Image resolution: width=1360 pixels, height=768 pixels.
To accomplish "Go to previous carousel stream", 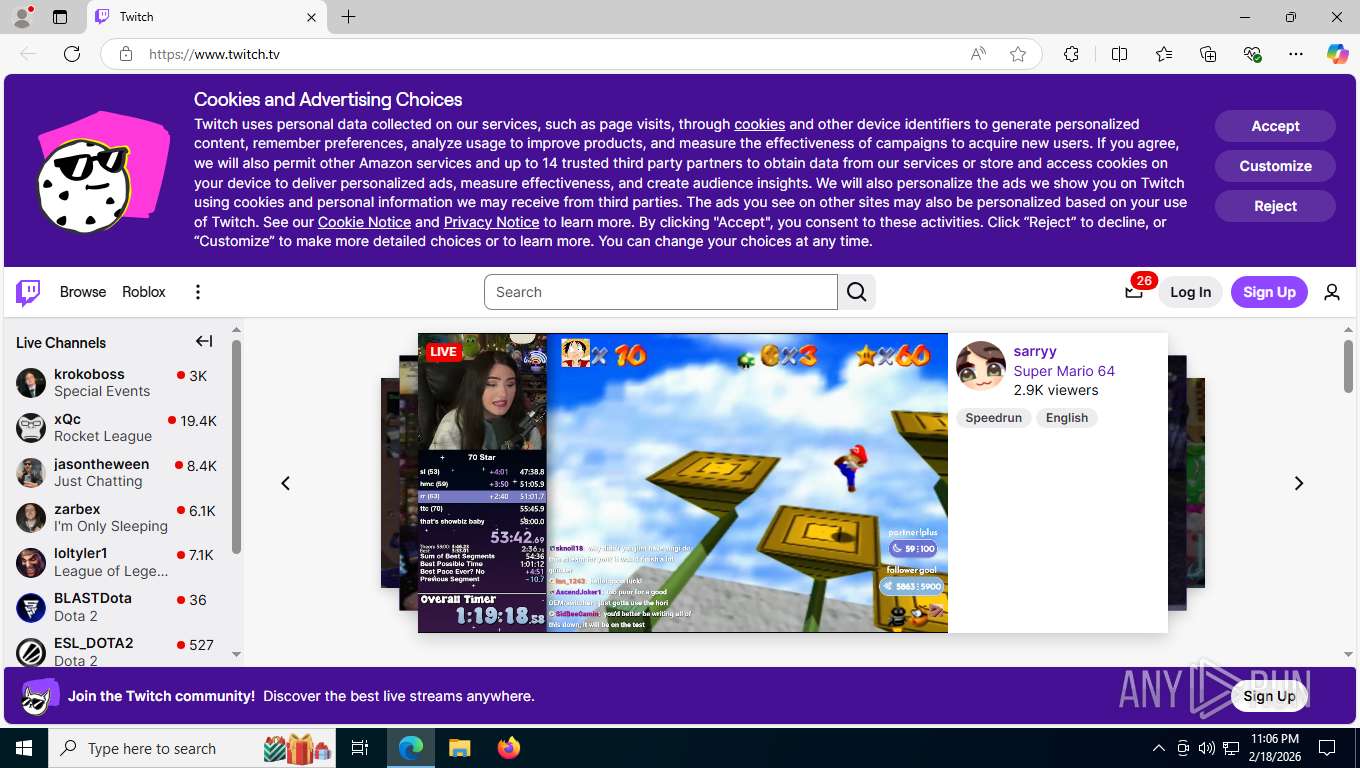I will [285, 483].
